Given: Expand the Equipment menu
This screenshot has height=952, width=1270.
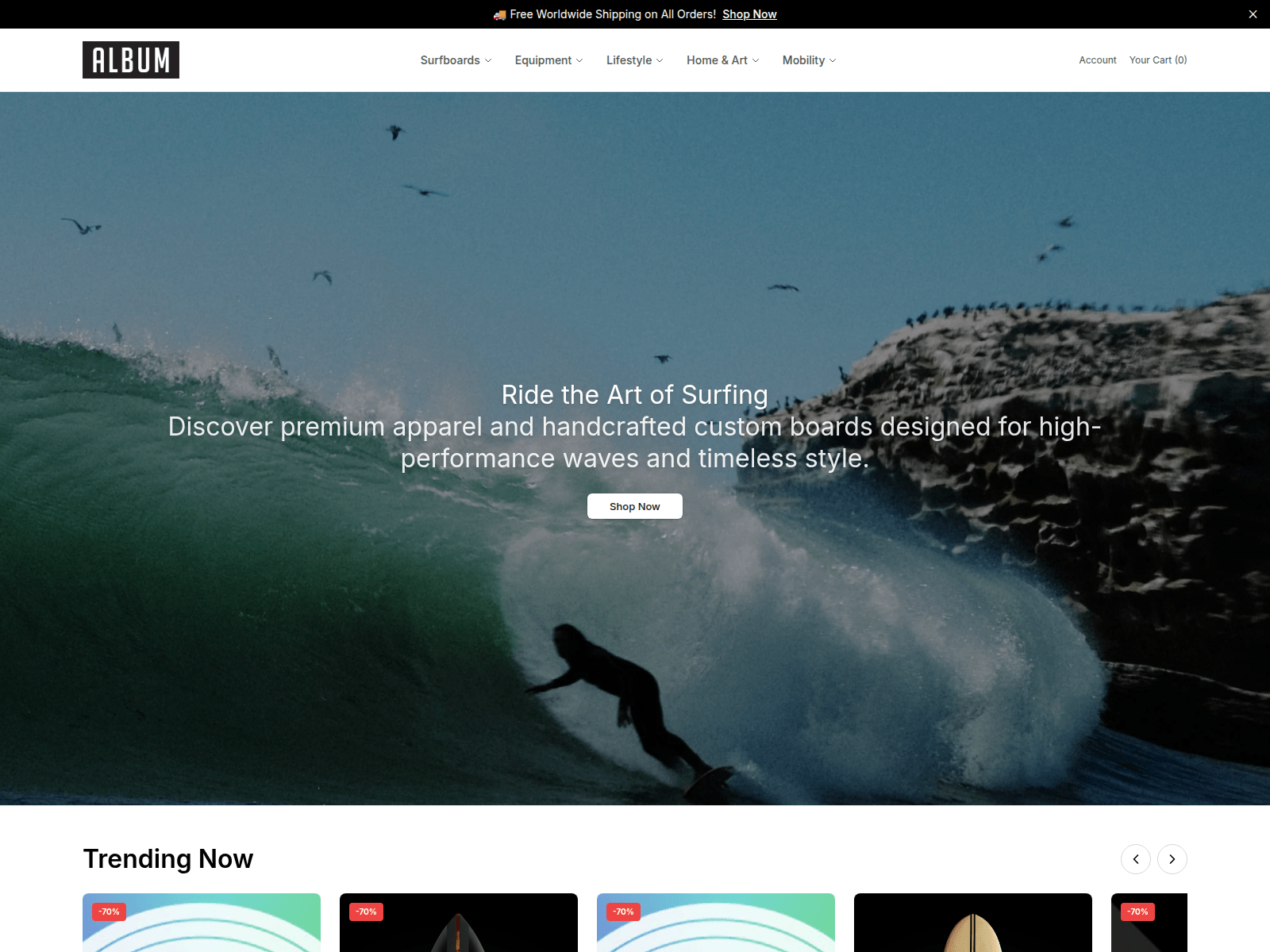Looking at the screenshot, I should [548, 60].
